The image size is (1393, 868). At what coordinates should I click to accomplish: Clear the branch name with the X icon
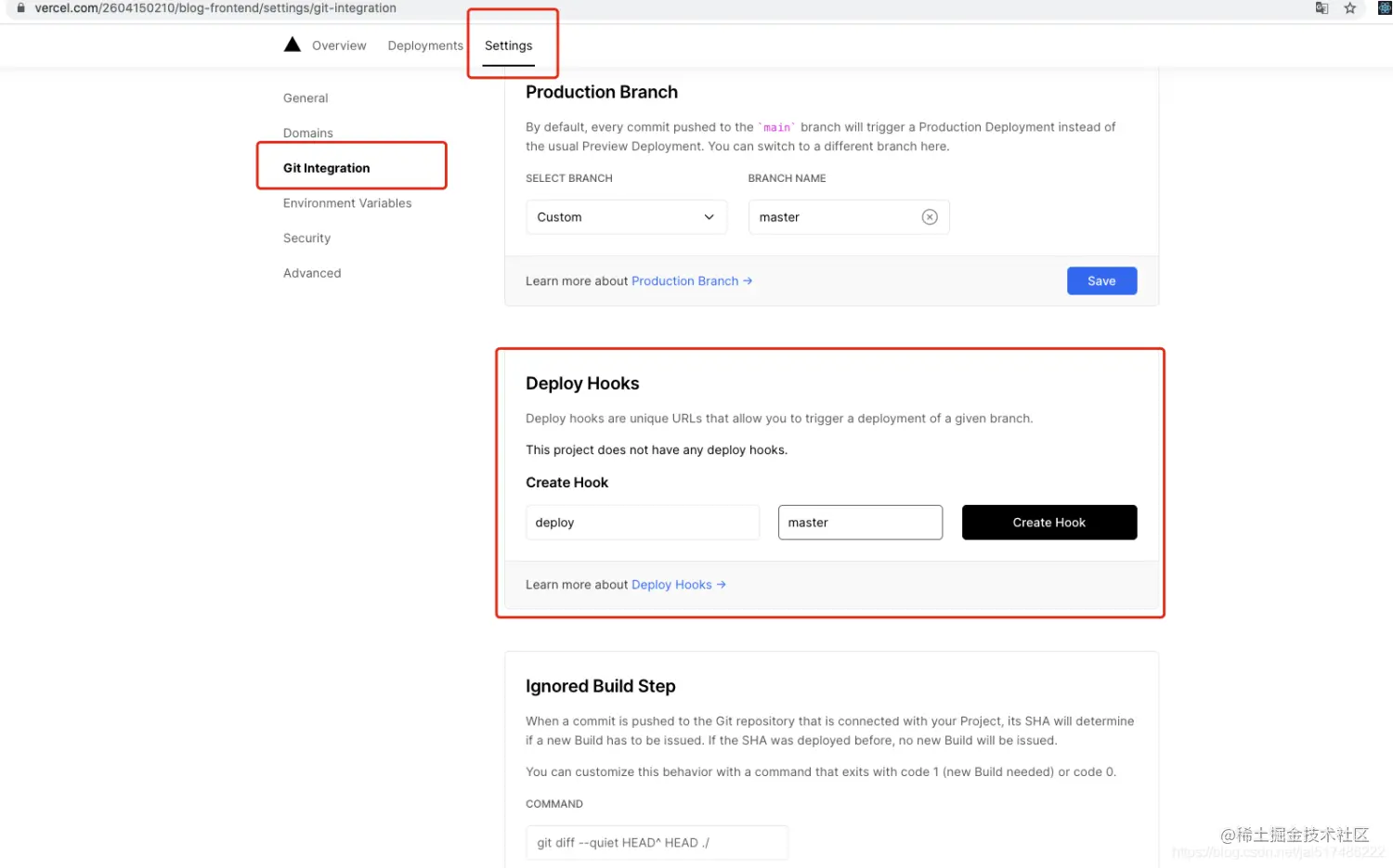(929, 217)
